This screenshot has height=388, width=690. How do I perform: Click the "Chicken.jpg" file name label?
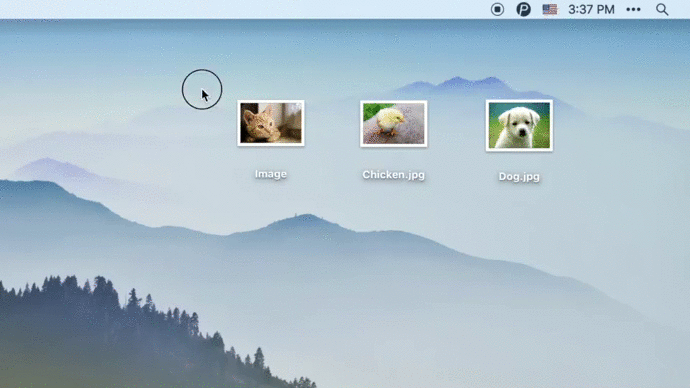[x=393, y=175]
